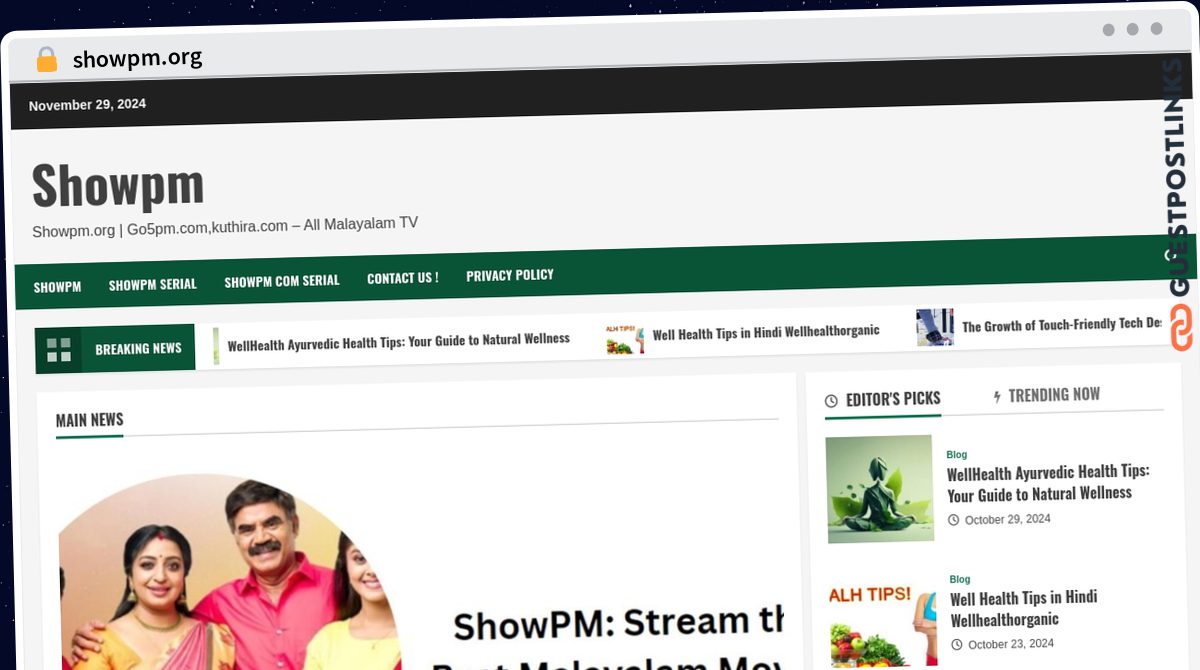Image resolution: width=1200 pixels, height=670 pixels.
Task: Click the small thumbnail beside Well Health Tips ticker
Action: (x=625, y=337)
